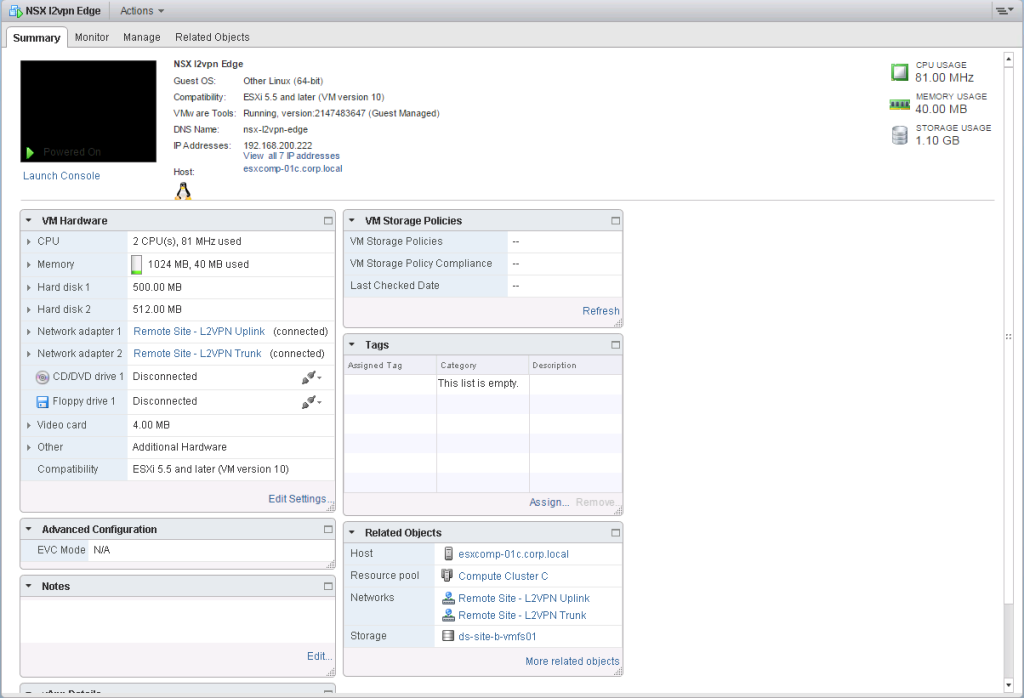Viewport: 1024px width, 698px height.
Task: Open the ds-site-b-vmfs01 storage link
Action: click(497, 636)
